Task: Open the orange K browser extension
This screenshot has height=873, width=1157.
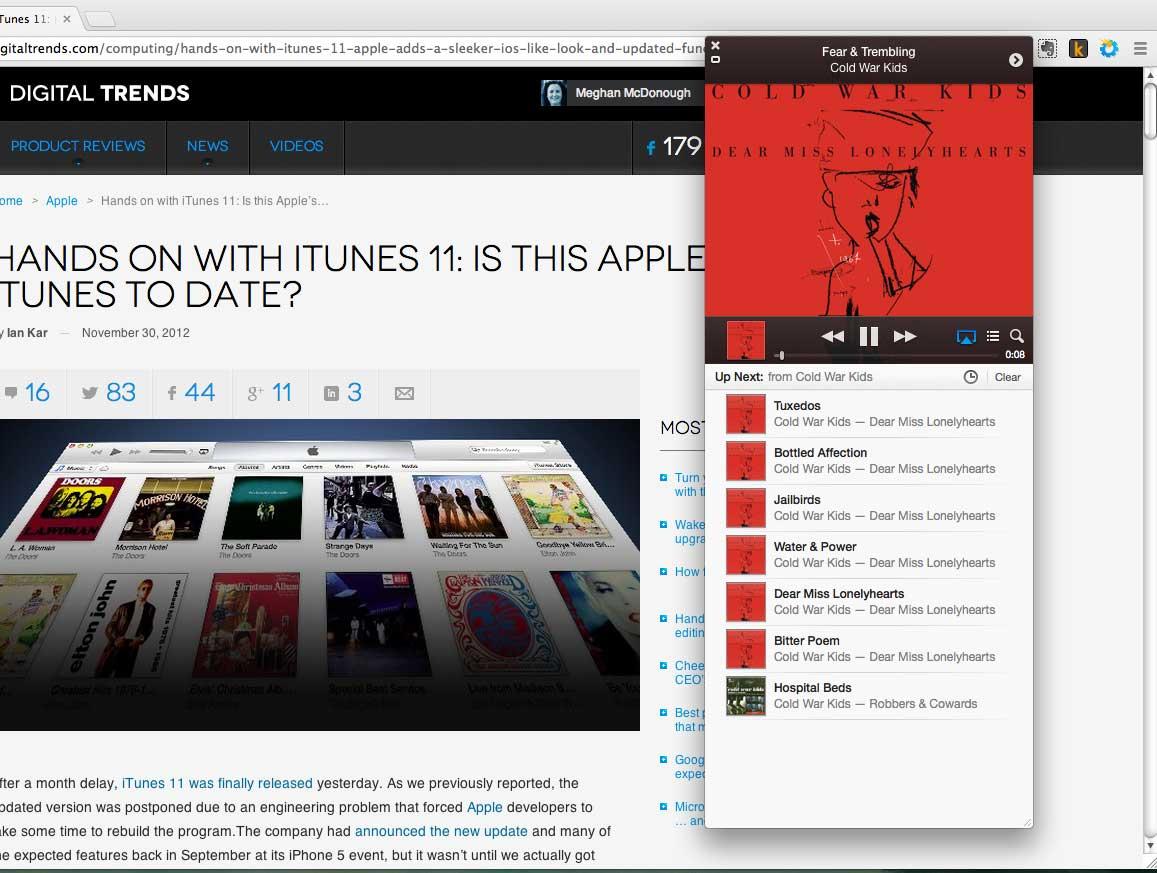Action: click(x=1078, y=49)
